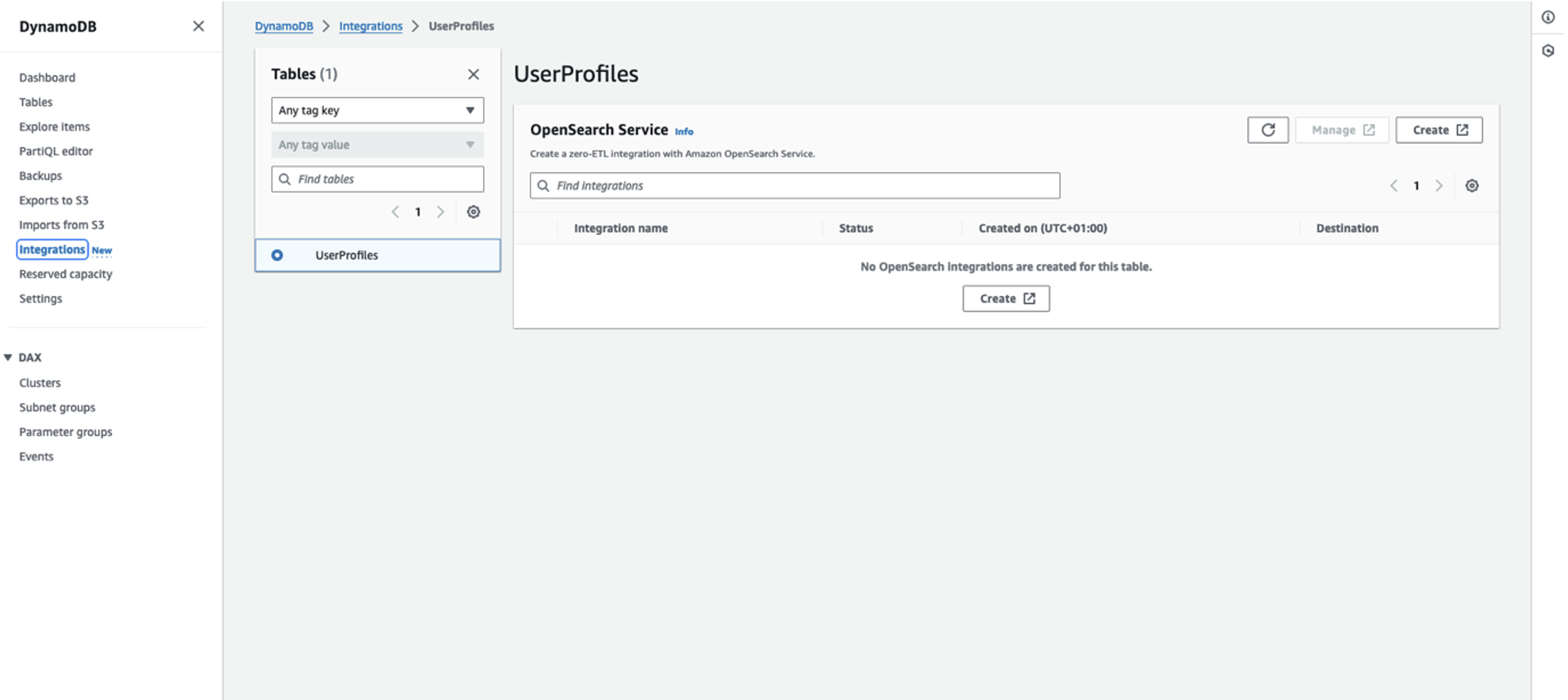This screenshot has width=1568, height=700.
Task: Open integrations table preferences gear
Action: click(1472, 185)
